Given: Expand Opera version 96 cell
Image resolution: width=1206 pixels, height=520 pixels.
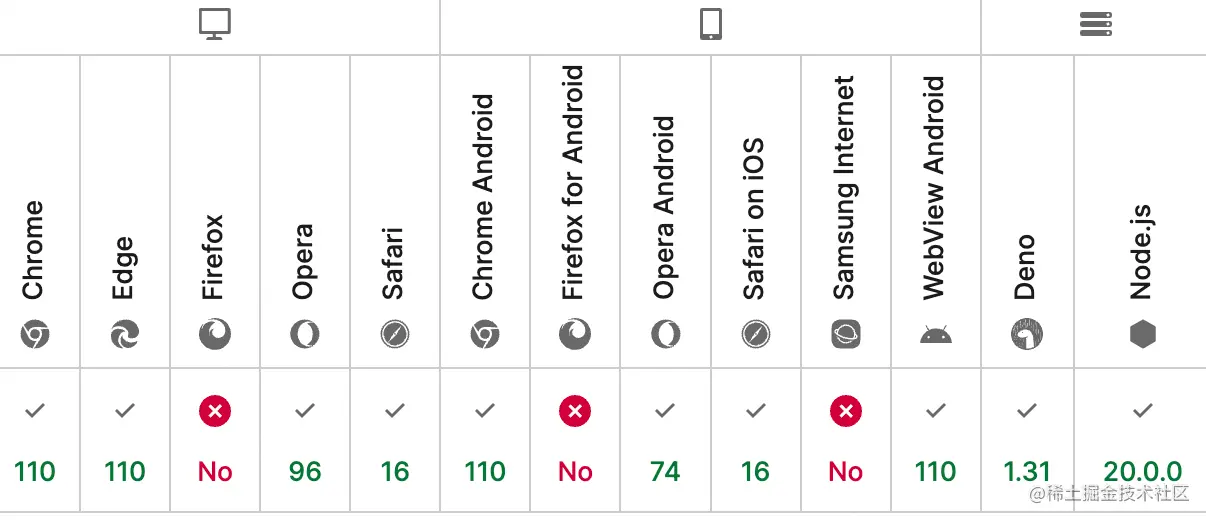Looking at the screenshot, I should click(x=305, y=440).
